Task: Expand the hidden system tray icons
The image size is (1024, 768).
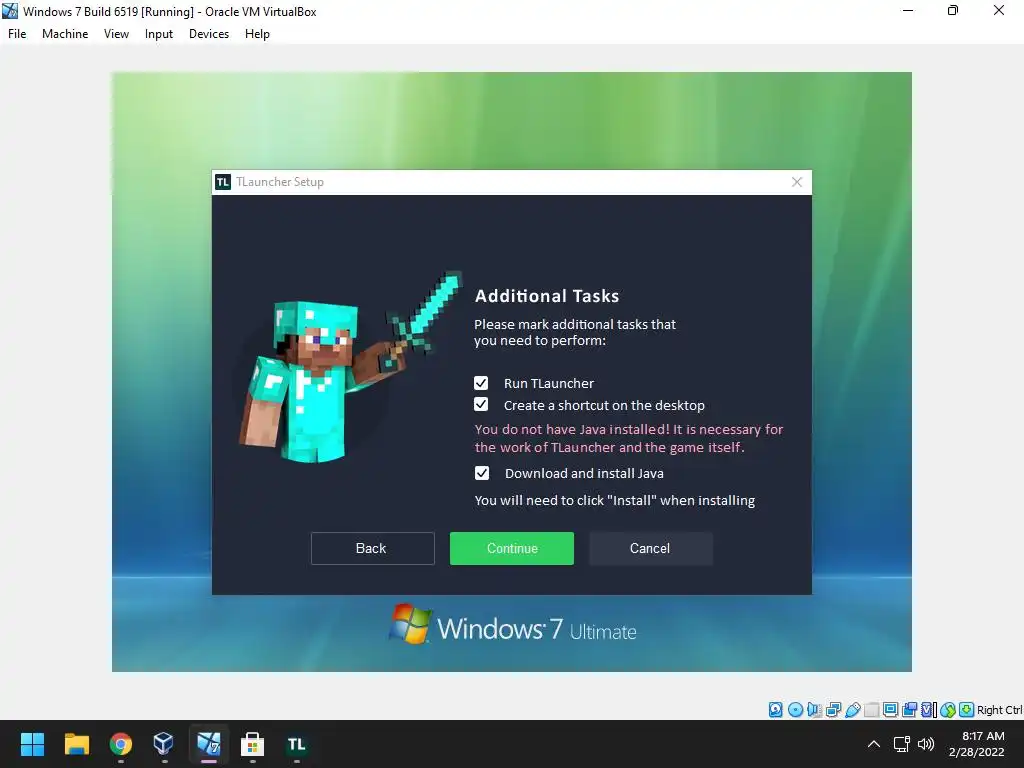Action: pos(874,744)
